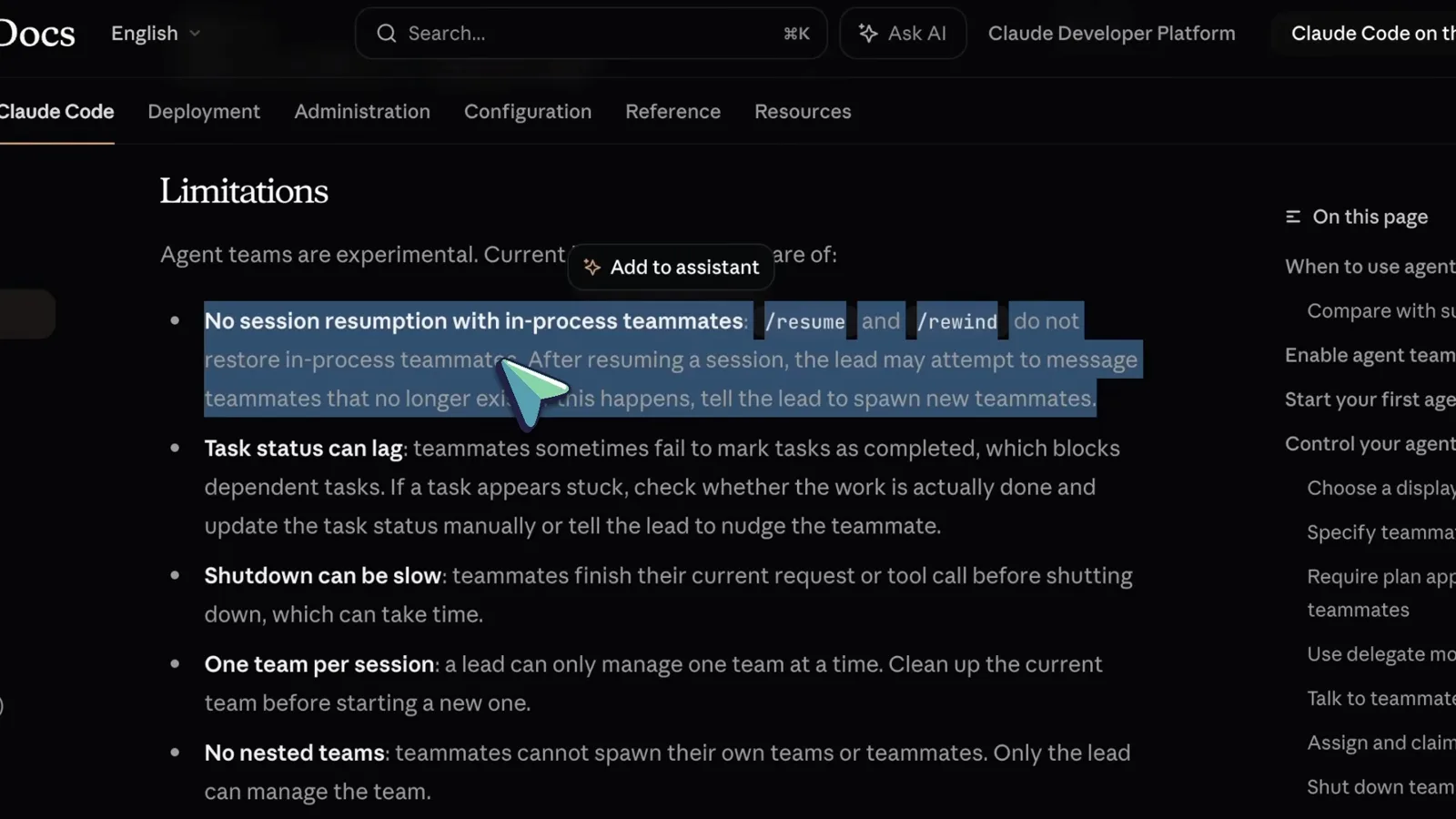Open the English language dropdown
This screenshot has height=819, width=1456.
[156, 34]
